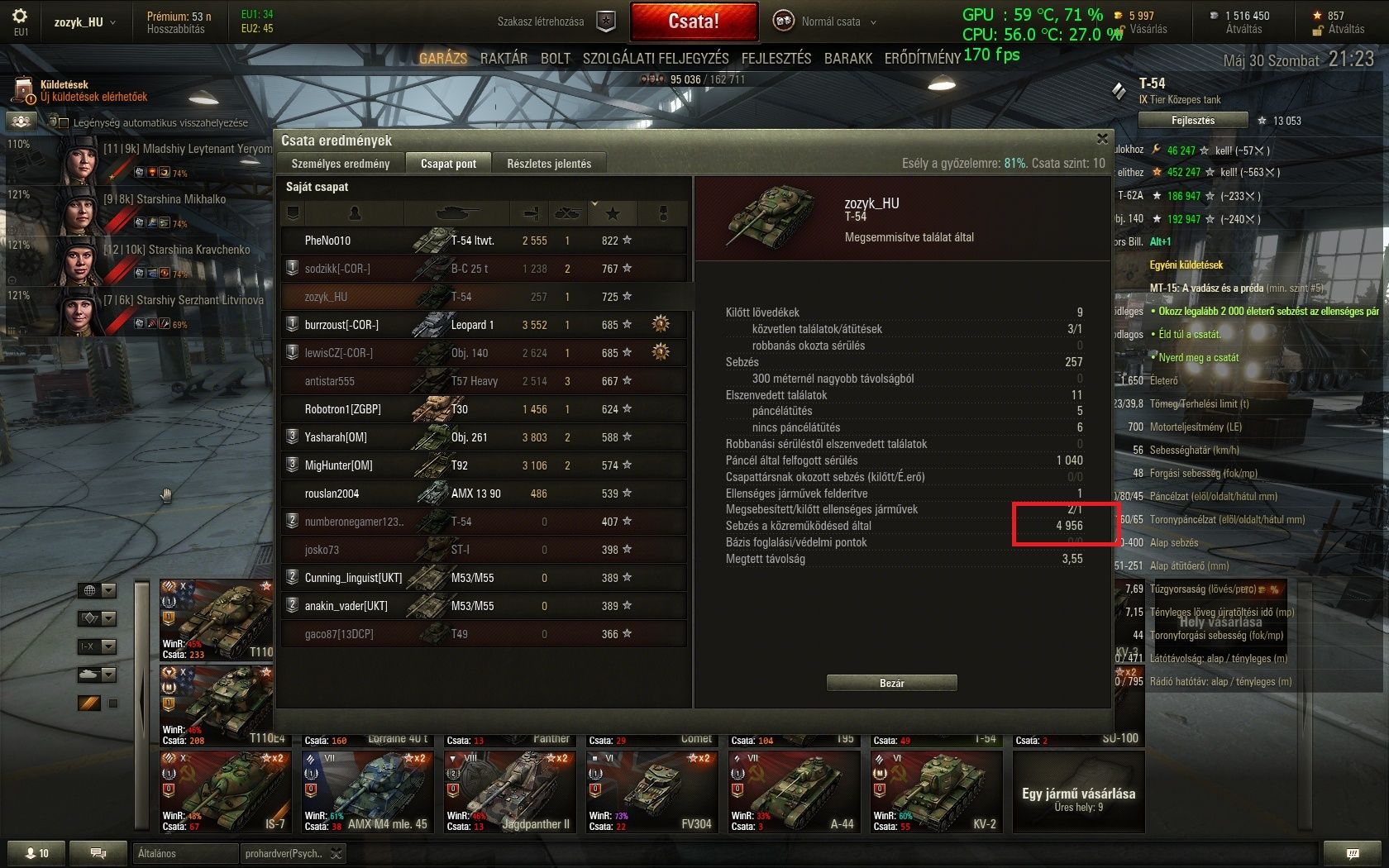Click the Fejlesztés research button
The image size is (1389, 868).
(x=1193, y=121)
